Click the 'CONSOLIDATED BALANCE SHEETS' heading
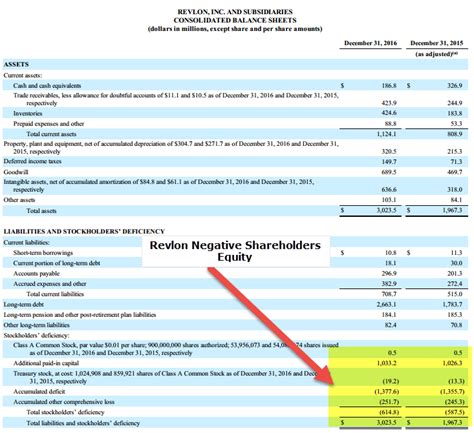Image resolution: width=474 pixels, height=433 pixels. pyautogui.click(x=235, y=20)
